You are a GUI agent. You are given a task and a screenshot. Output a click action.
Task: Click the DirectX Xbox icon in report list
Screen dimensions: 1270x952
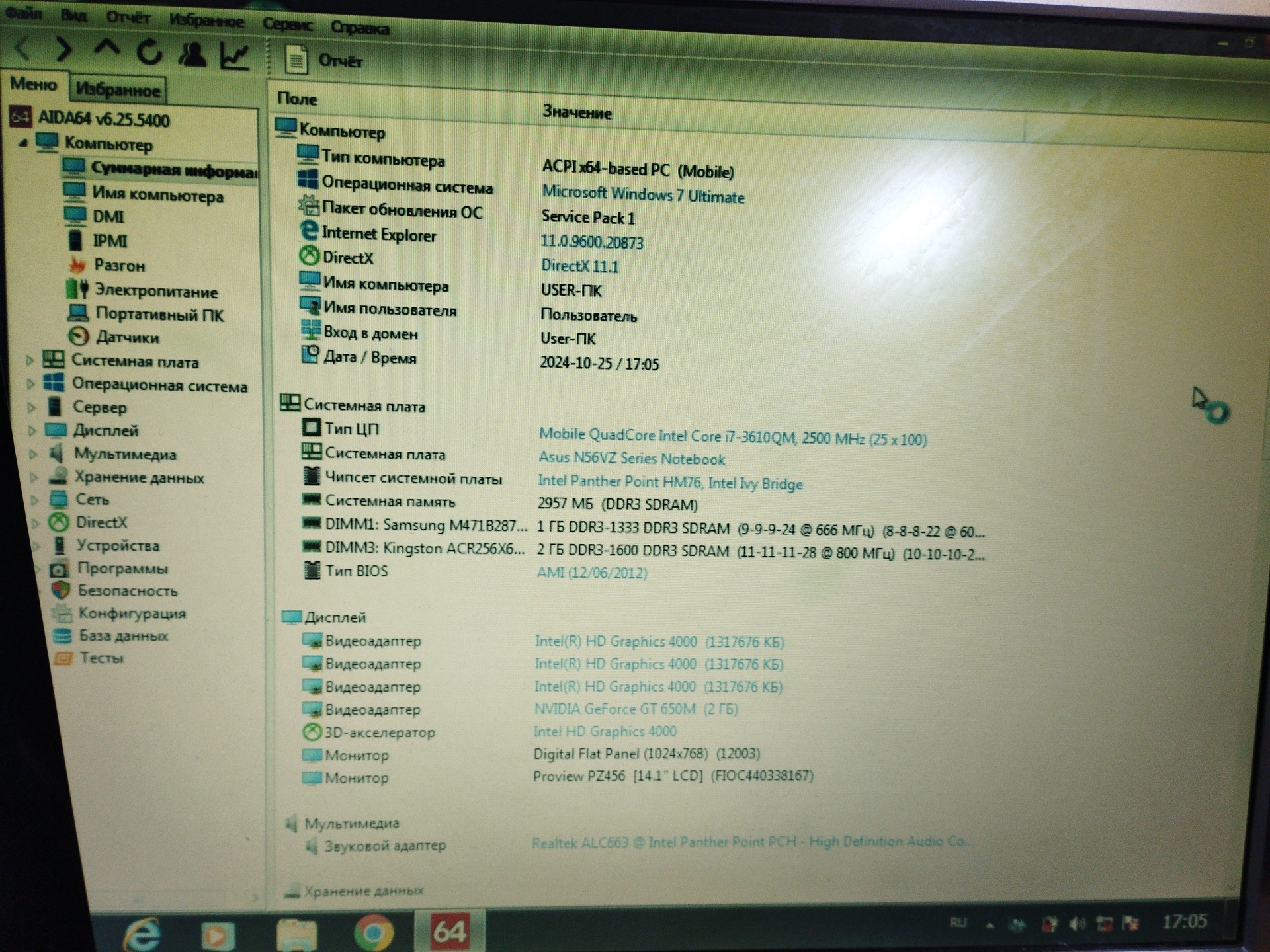click(x=309, y=256)
